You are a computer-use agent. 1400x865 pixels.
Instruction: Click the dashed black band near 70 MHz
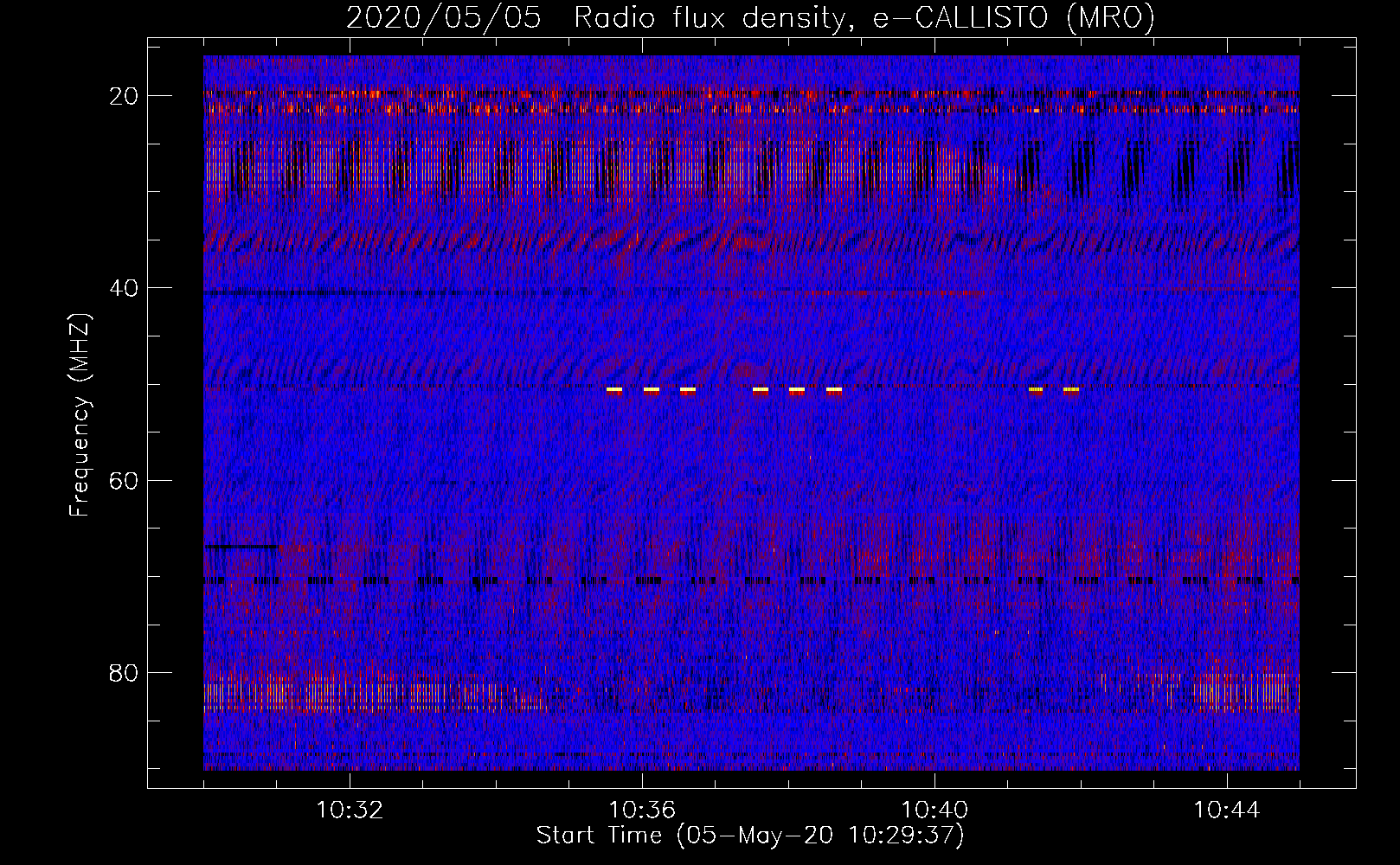click(751, 580)
